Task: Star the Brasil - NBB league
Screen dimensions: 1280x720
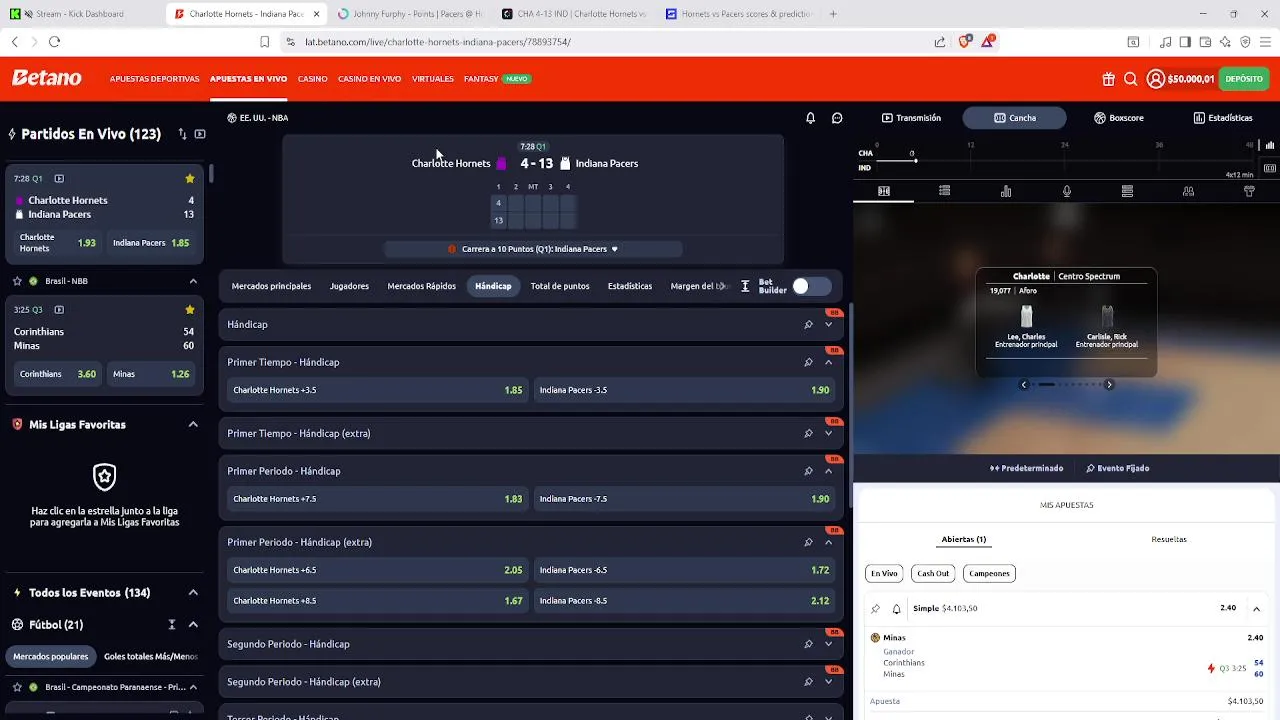Action: [x=17, y=281]
